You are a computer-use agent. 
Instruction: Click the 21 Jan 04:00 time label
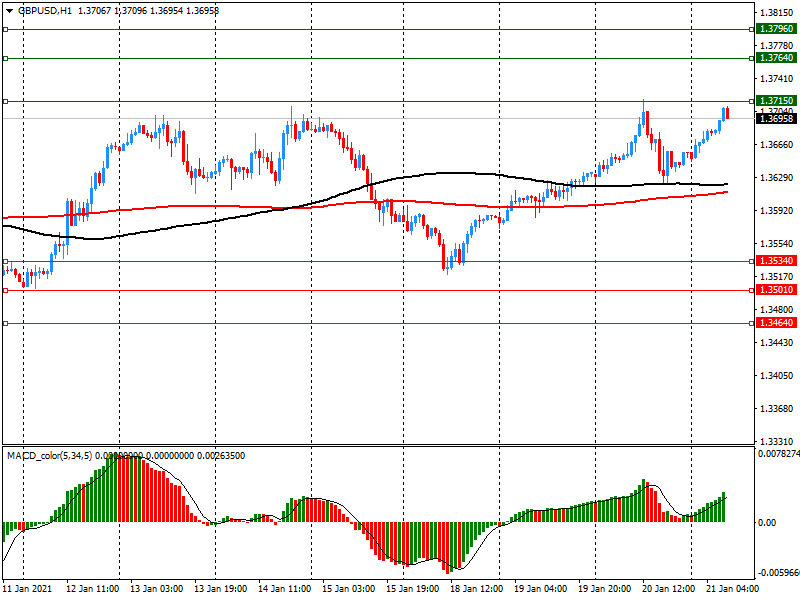734,589
